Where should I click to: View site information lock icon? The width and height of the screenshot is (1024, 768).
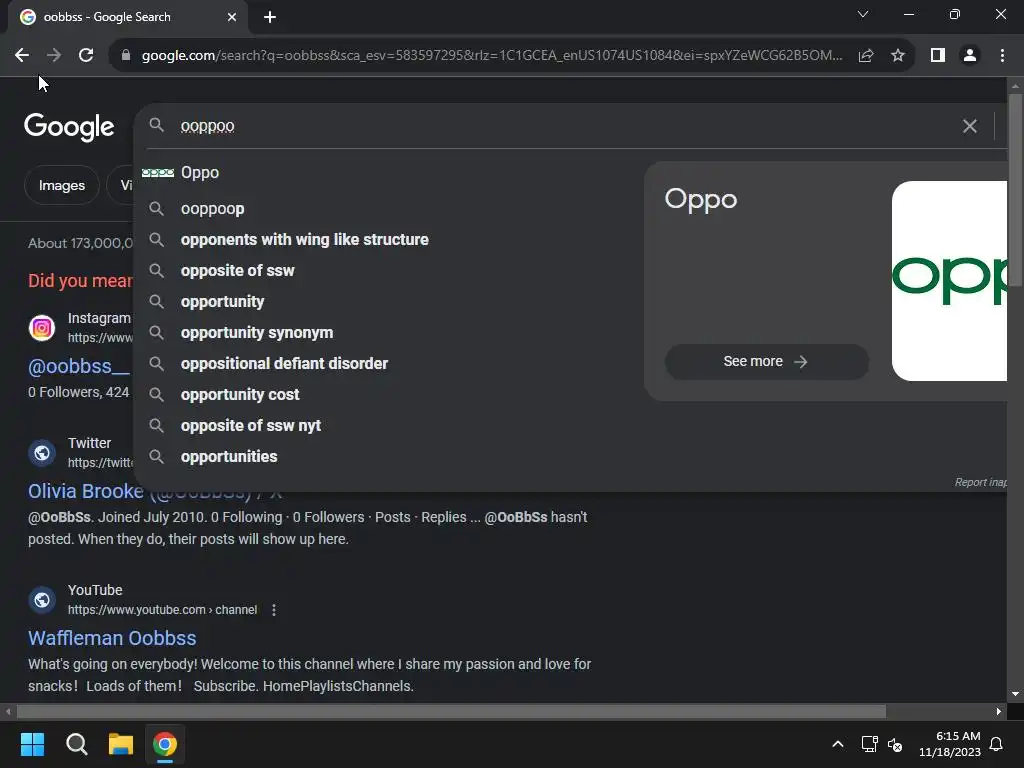click(126, 56)
